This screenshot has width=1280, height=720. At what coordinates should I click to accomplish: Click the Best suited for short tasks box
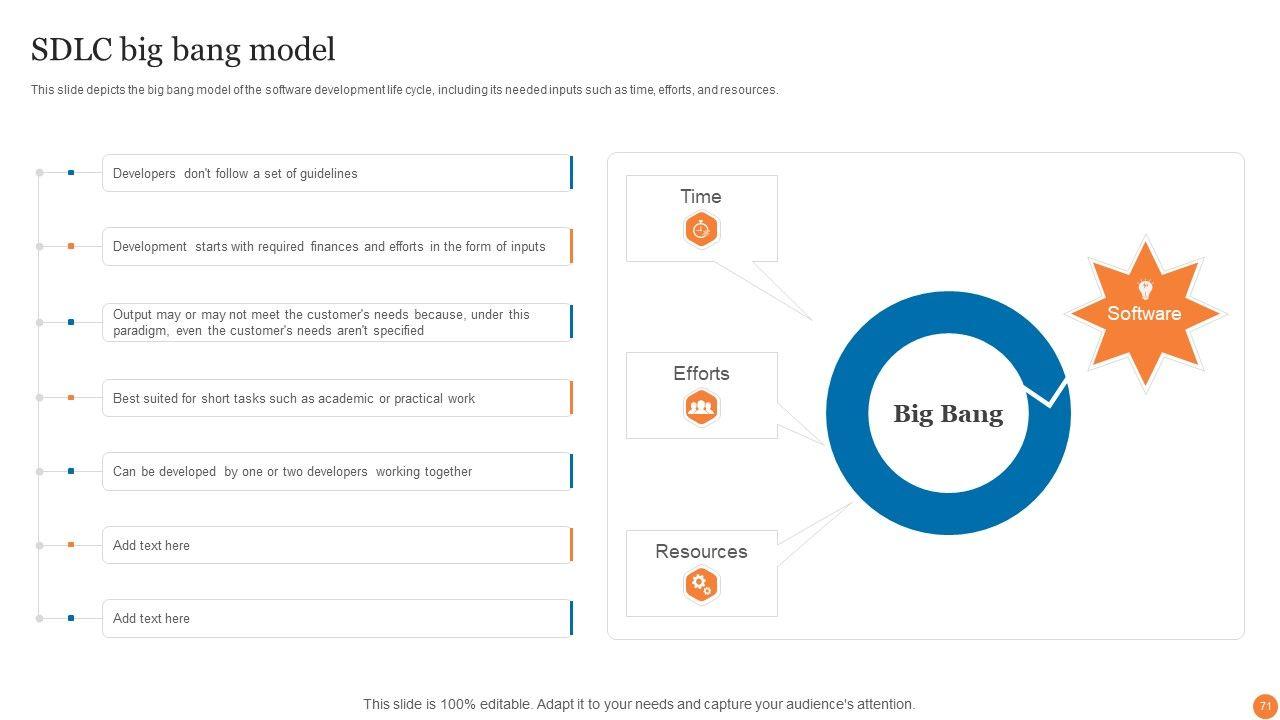pos(336,398)
